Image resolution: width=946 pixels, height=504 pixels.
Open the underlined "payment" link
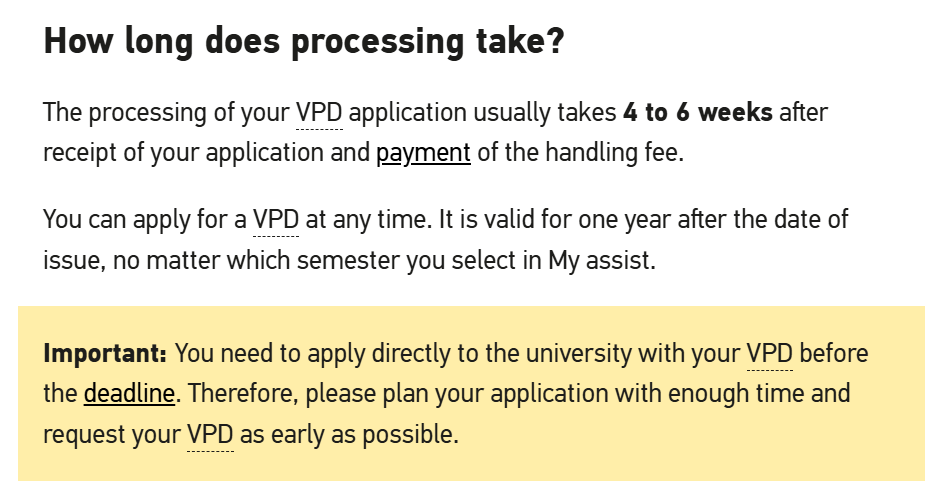coord(423,154)
